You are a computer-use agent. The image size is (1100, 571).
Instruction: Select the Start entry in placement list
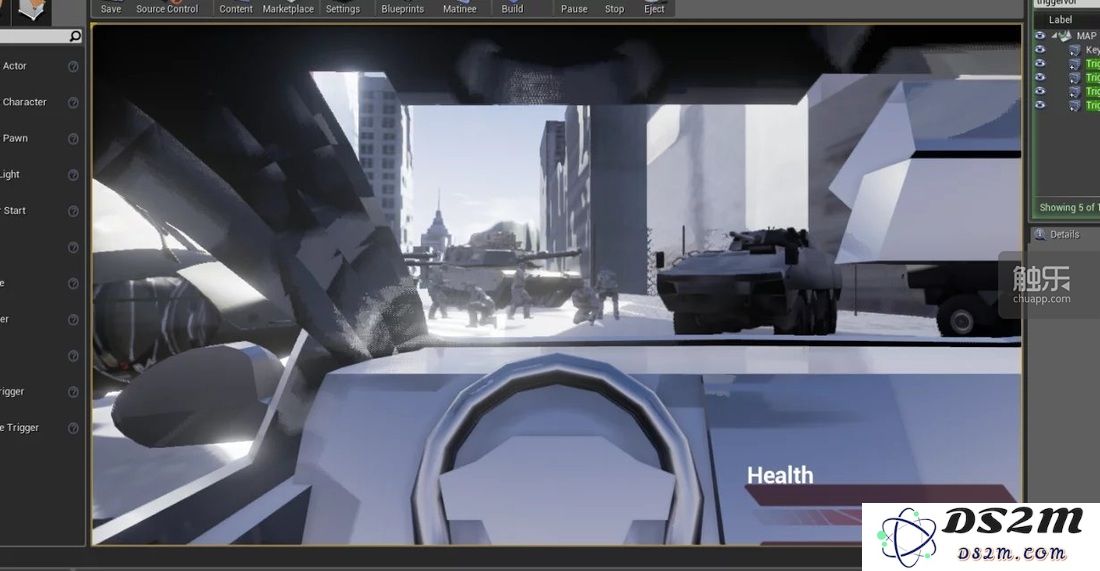point(14,210)
